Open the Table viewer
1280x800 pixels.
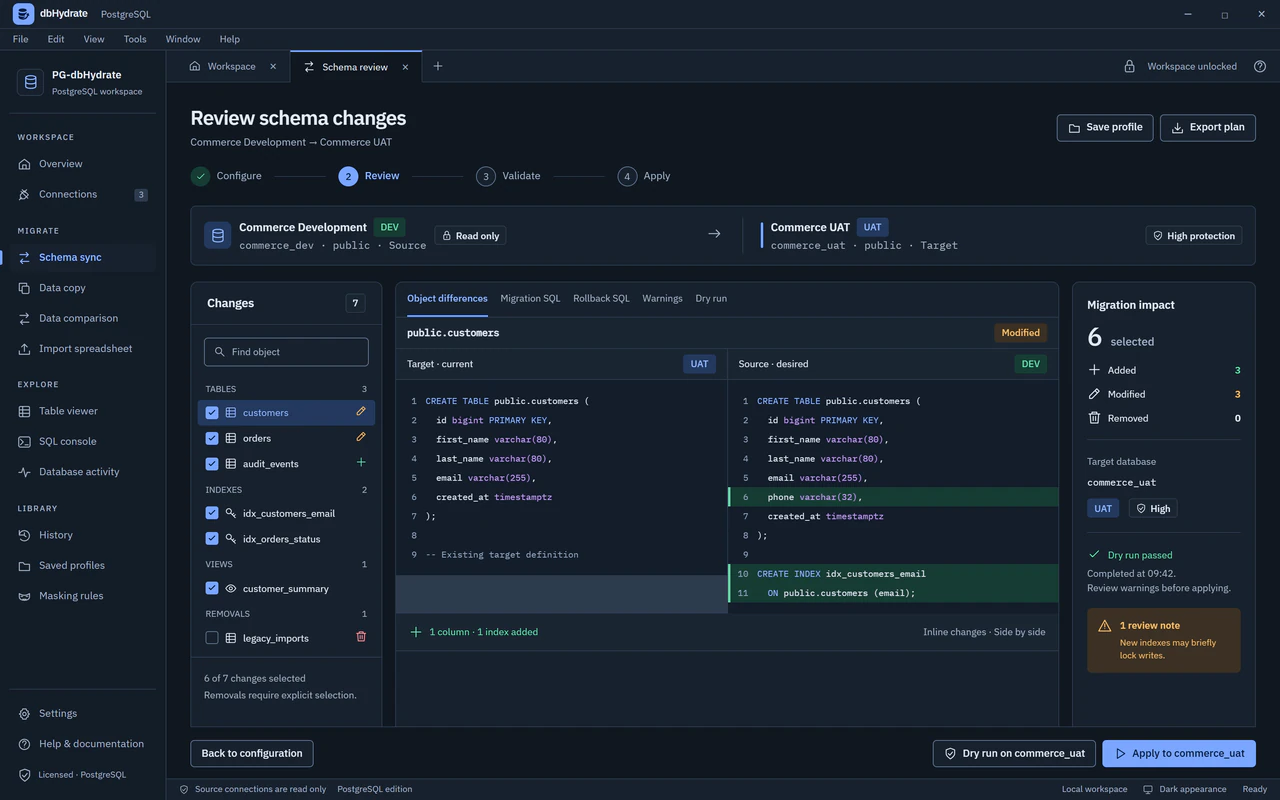[83, 411]
